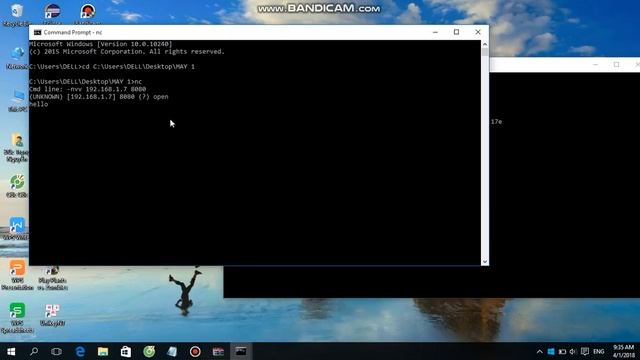Open the Recycle Bin desktop icon
640x360 pixels.
click(17, 14)
